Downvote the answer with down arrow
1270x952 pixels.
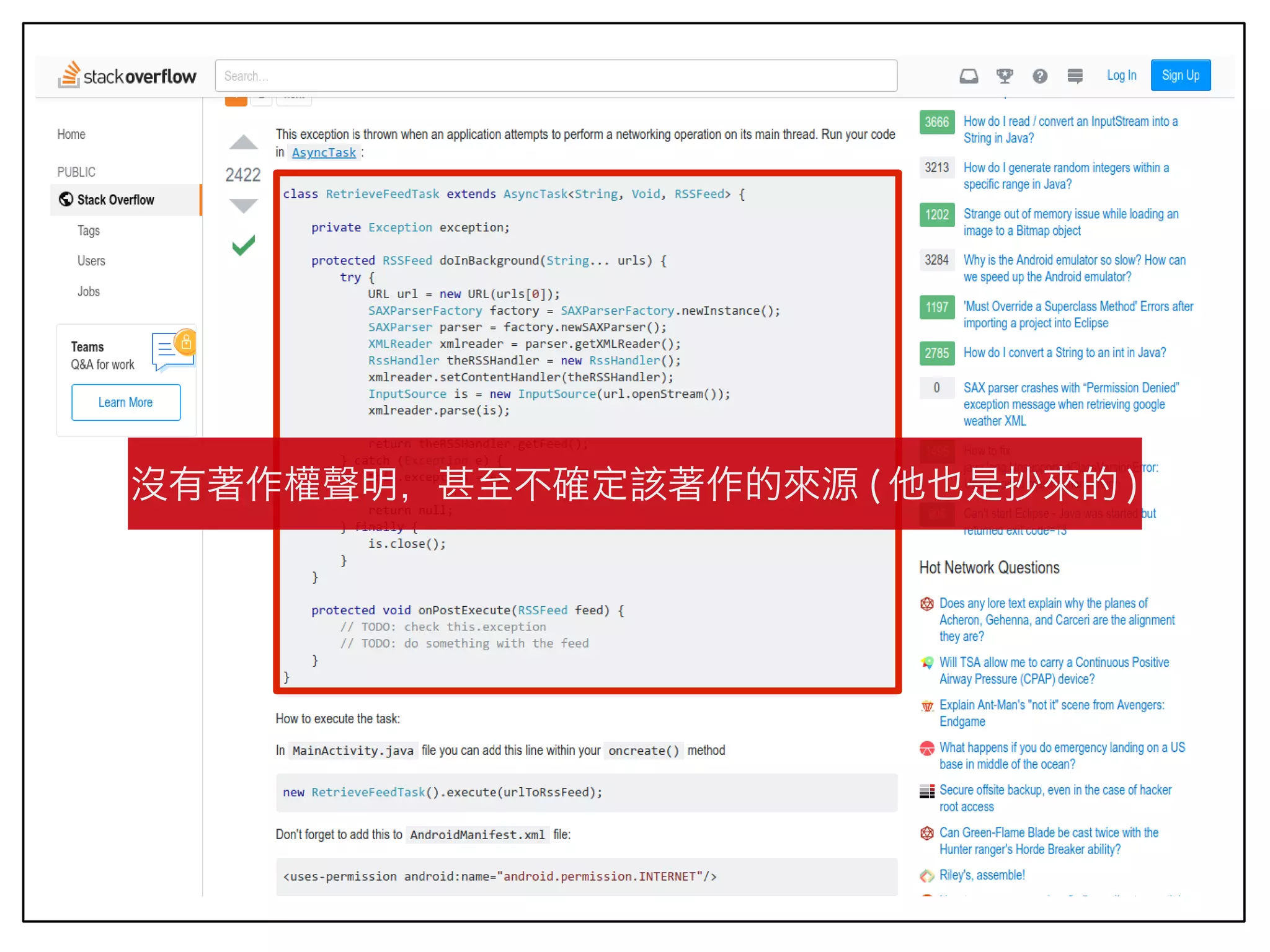[x=243, y=205]
